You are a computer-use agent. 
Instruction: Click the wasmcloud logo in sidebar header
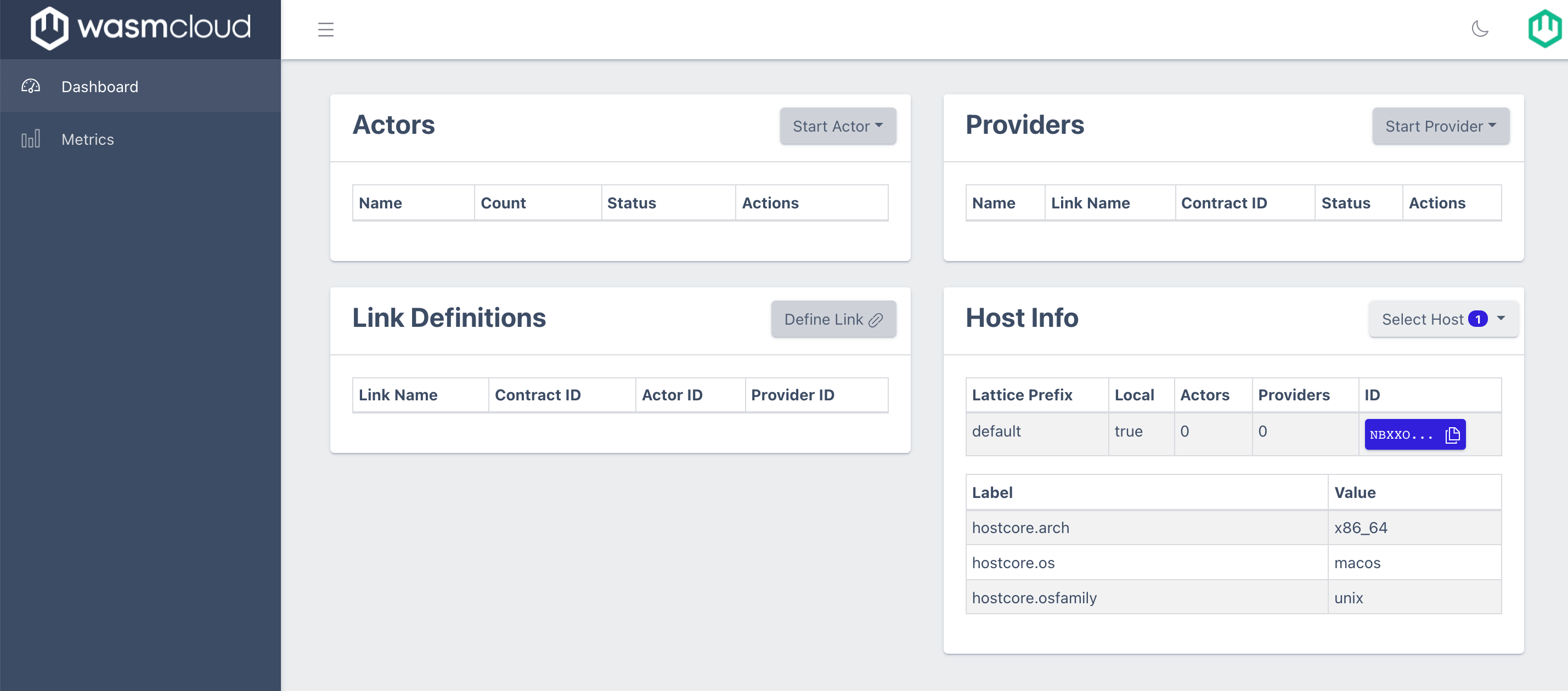[140, 28]
